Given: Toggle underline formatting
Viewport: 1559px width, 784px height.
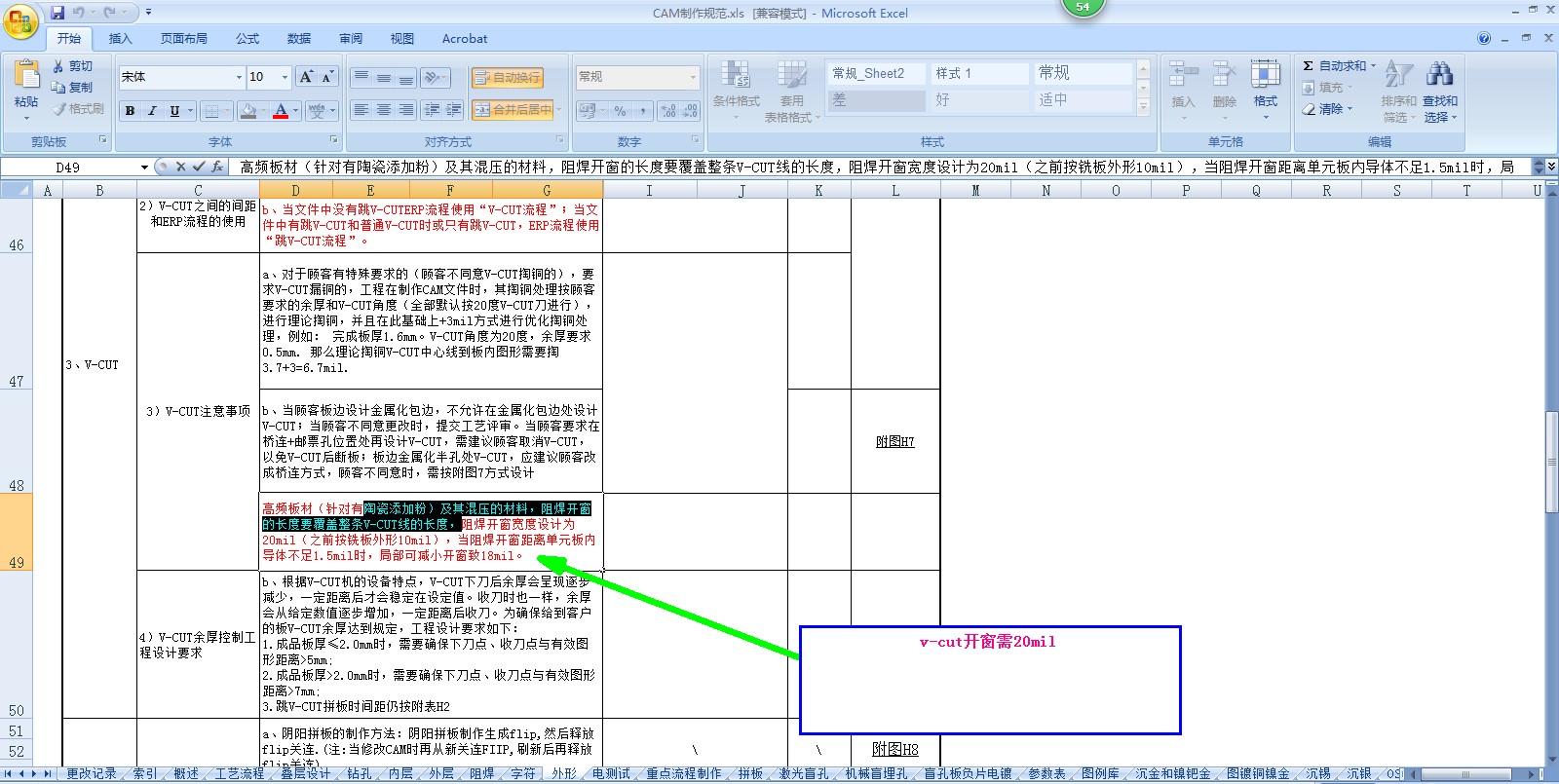Looking at the screenshot, I should click(174, 111).
